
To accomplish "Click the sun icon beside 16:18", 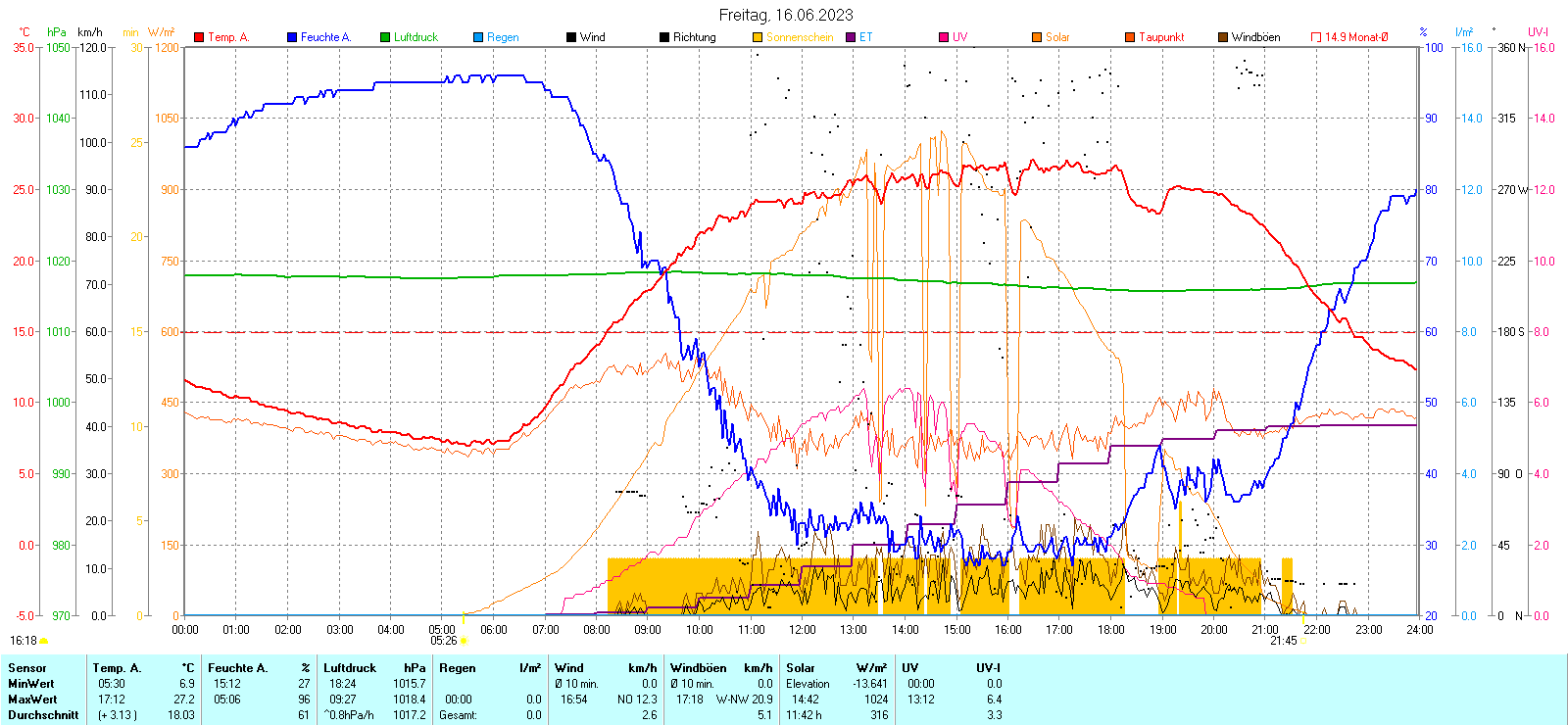I will 43,641.
